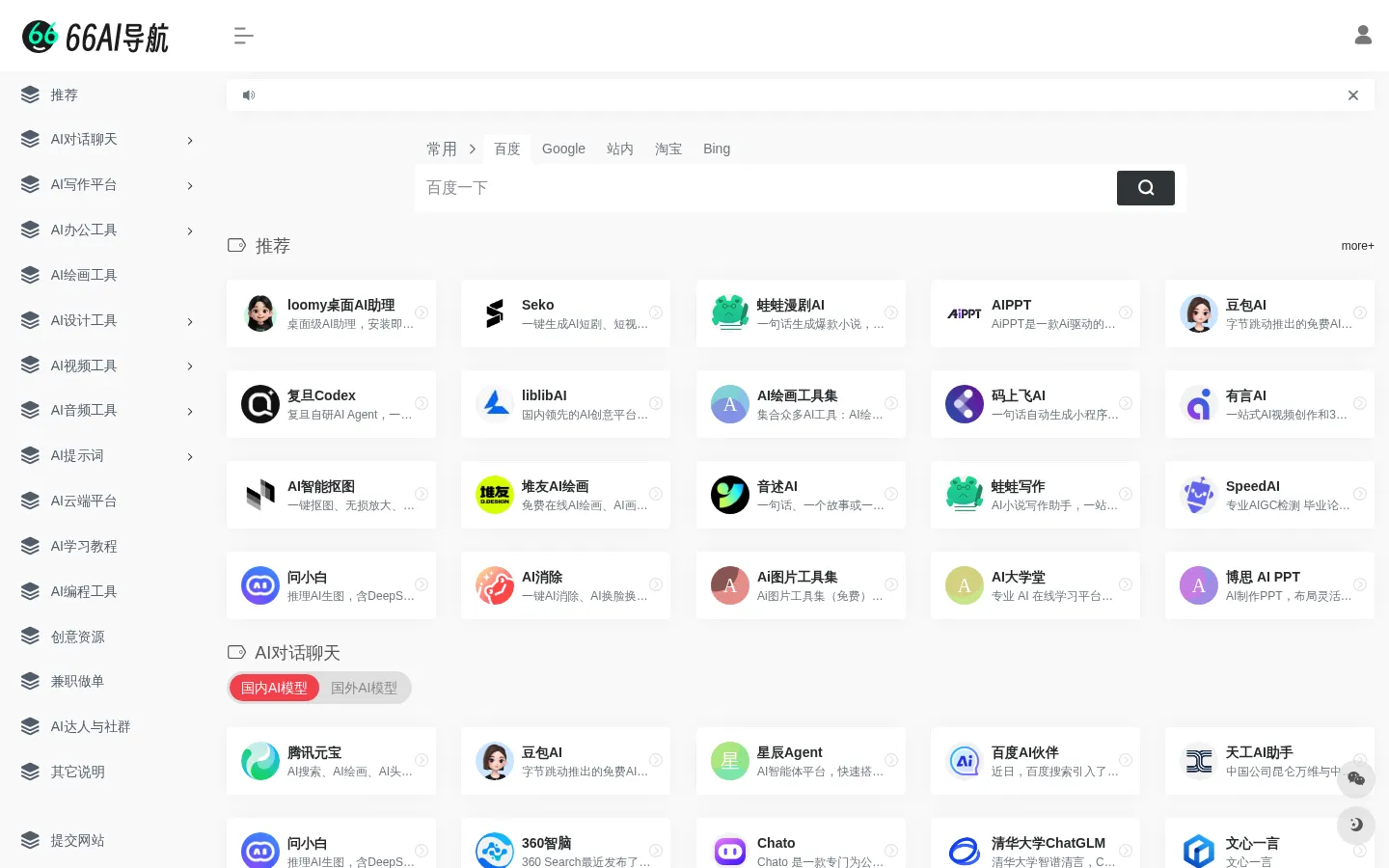Image resolution: width=1389 pixels, height=868 pixels.
Task: Select the 百度 search tab
Action: (507, 149)
